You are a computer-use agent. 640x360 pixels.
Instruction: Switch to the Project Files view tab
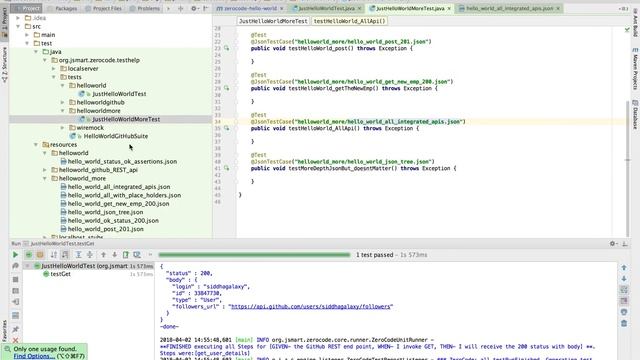[x=103, y=8]
